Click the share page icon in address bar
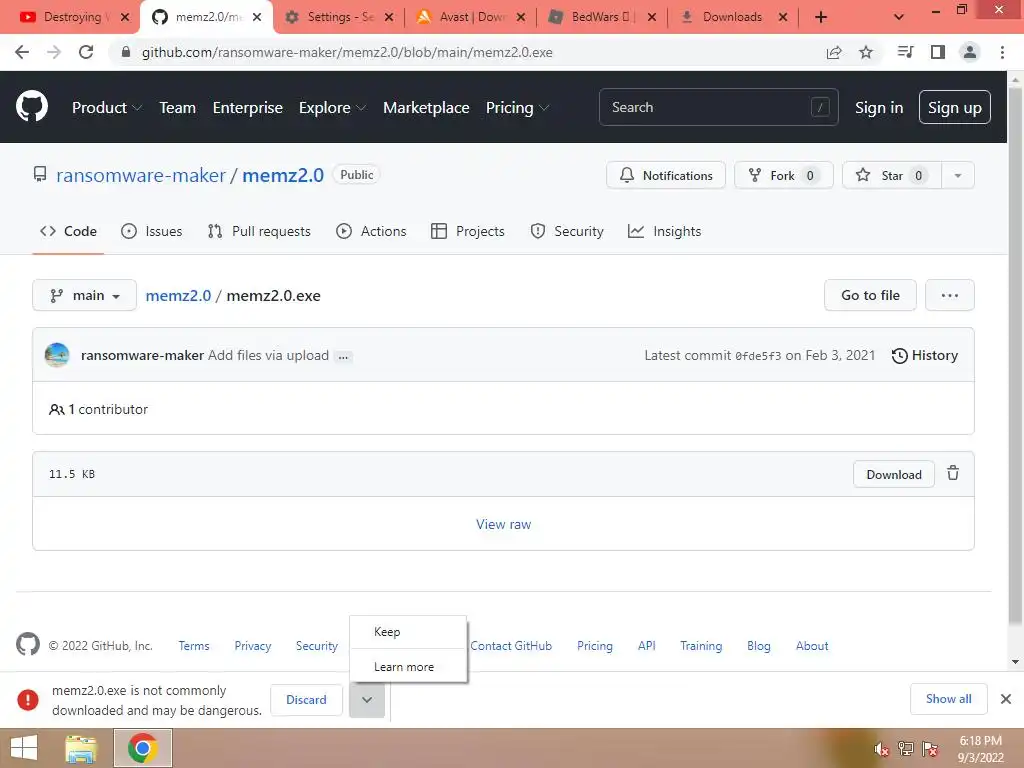 coord(834,52)
